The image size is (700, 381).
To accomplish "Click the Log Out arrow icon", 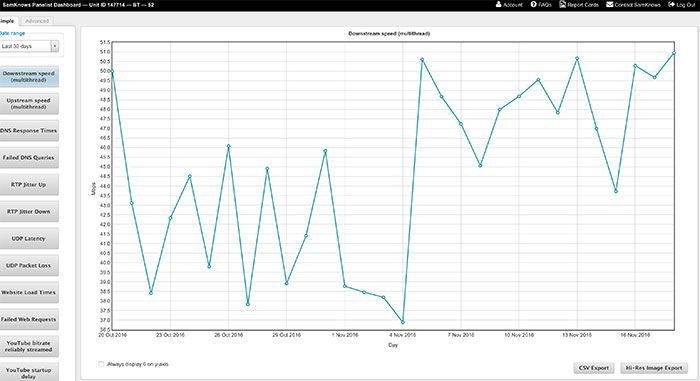I will tap(671, 4).
